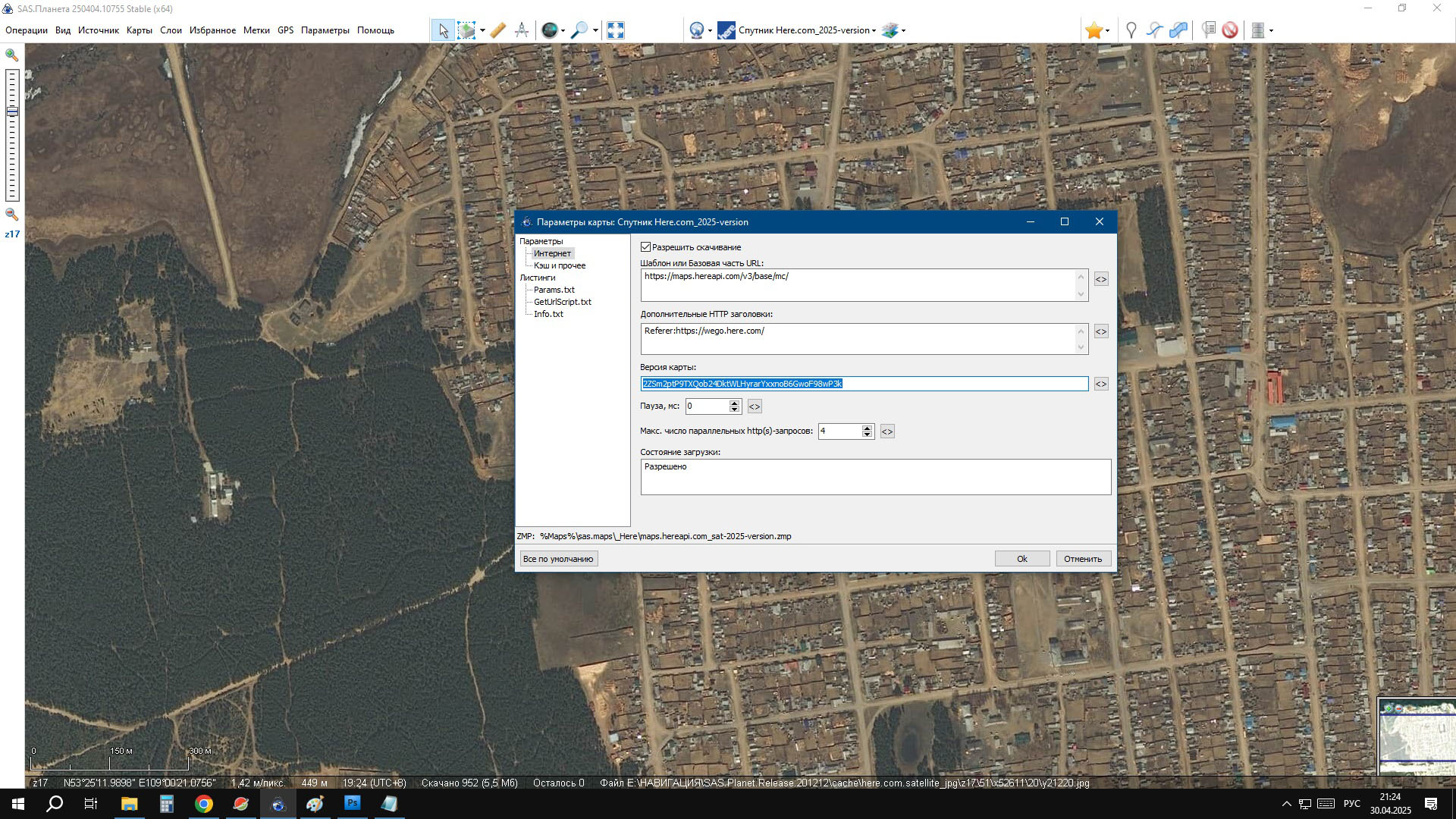
Task: Click the add placemark pin icon
Action: pos(1131,30)
